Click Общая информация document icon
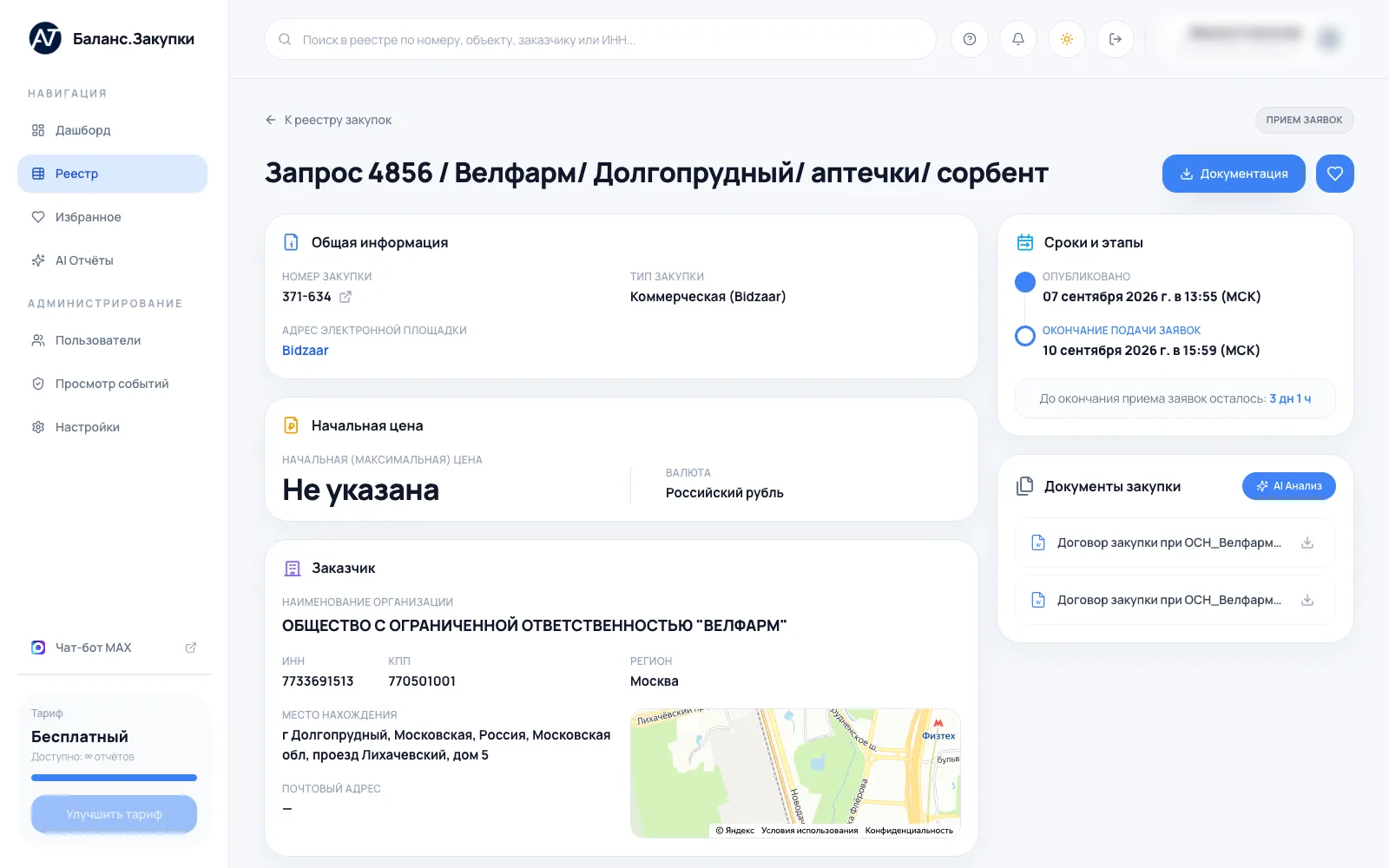The height and width of the screenshot is (868, 1389). [291, 242]
